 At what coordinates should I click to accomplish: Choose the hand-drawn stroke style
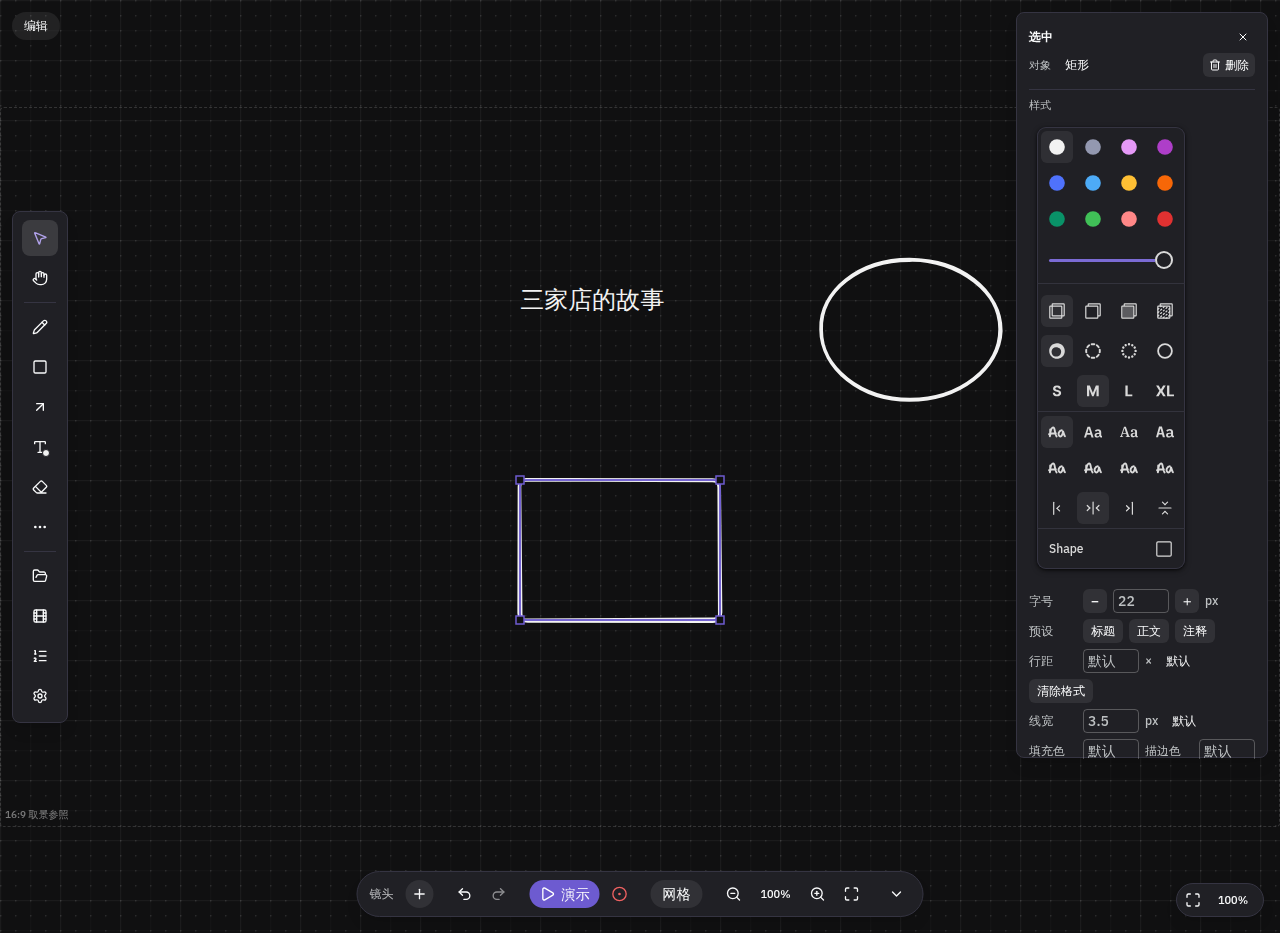pos(1057,351)
